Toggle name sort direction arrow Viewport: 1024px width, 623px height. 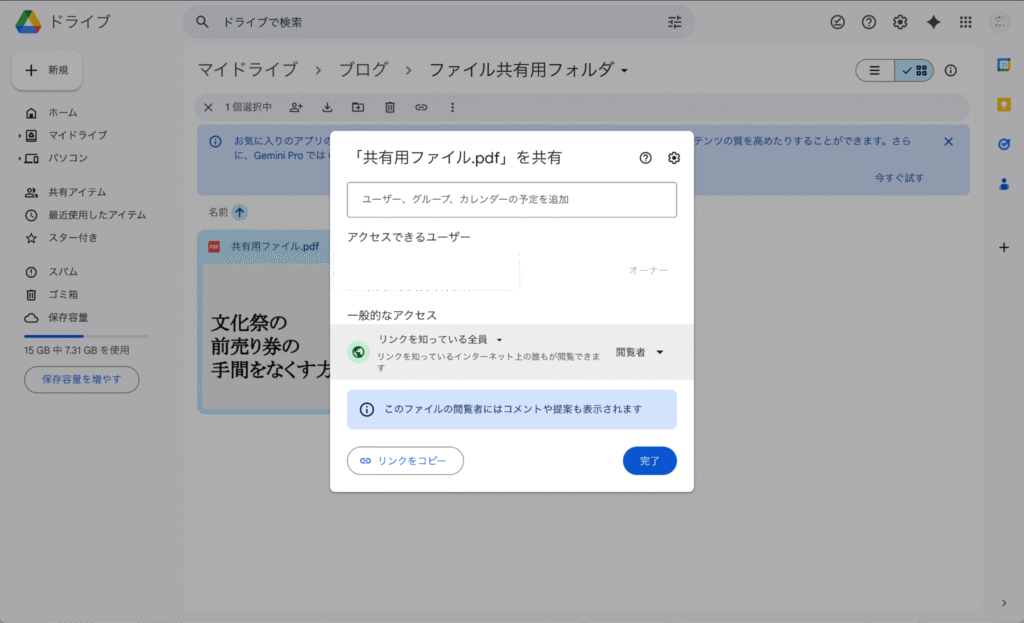240,212
